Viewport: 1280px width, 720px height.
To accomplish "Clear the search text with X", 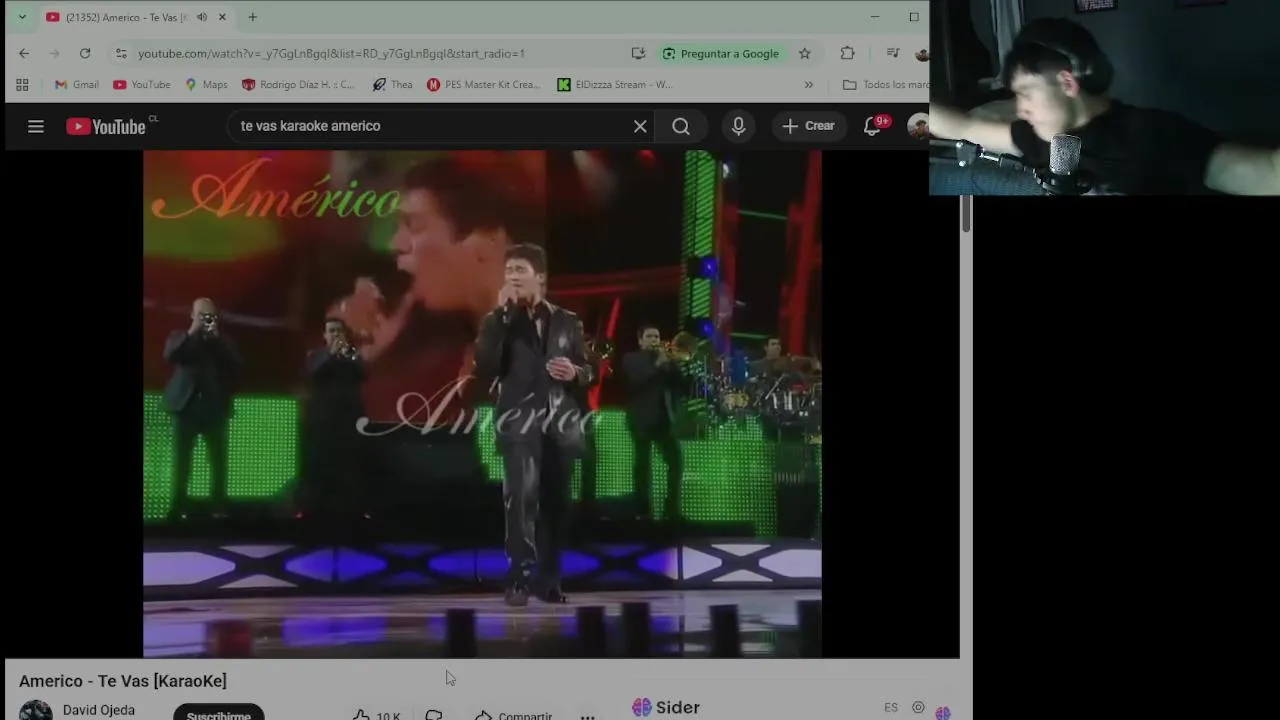I will [x=640, y=126].
